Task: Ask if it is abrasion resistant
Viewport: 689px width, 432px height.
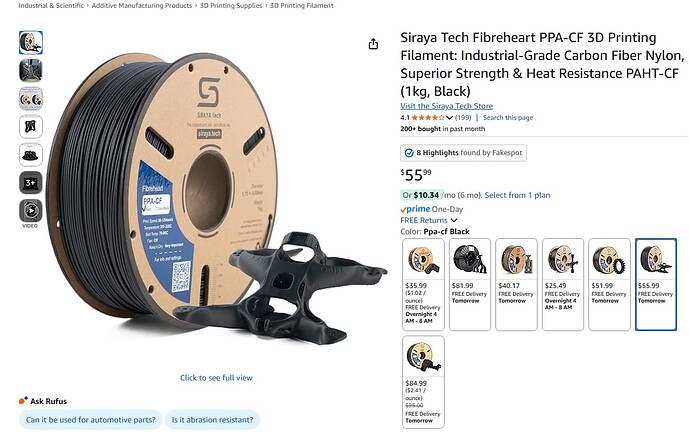Action: (x=212, y=420)
